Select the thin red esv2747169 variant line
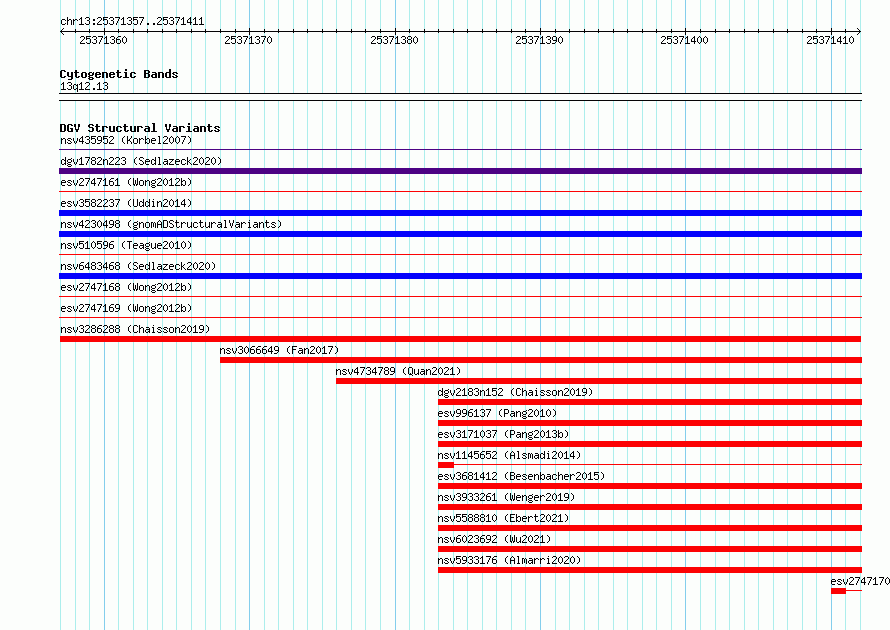This screenshot has width=890, height=630. [460, 318]
